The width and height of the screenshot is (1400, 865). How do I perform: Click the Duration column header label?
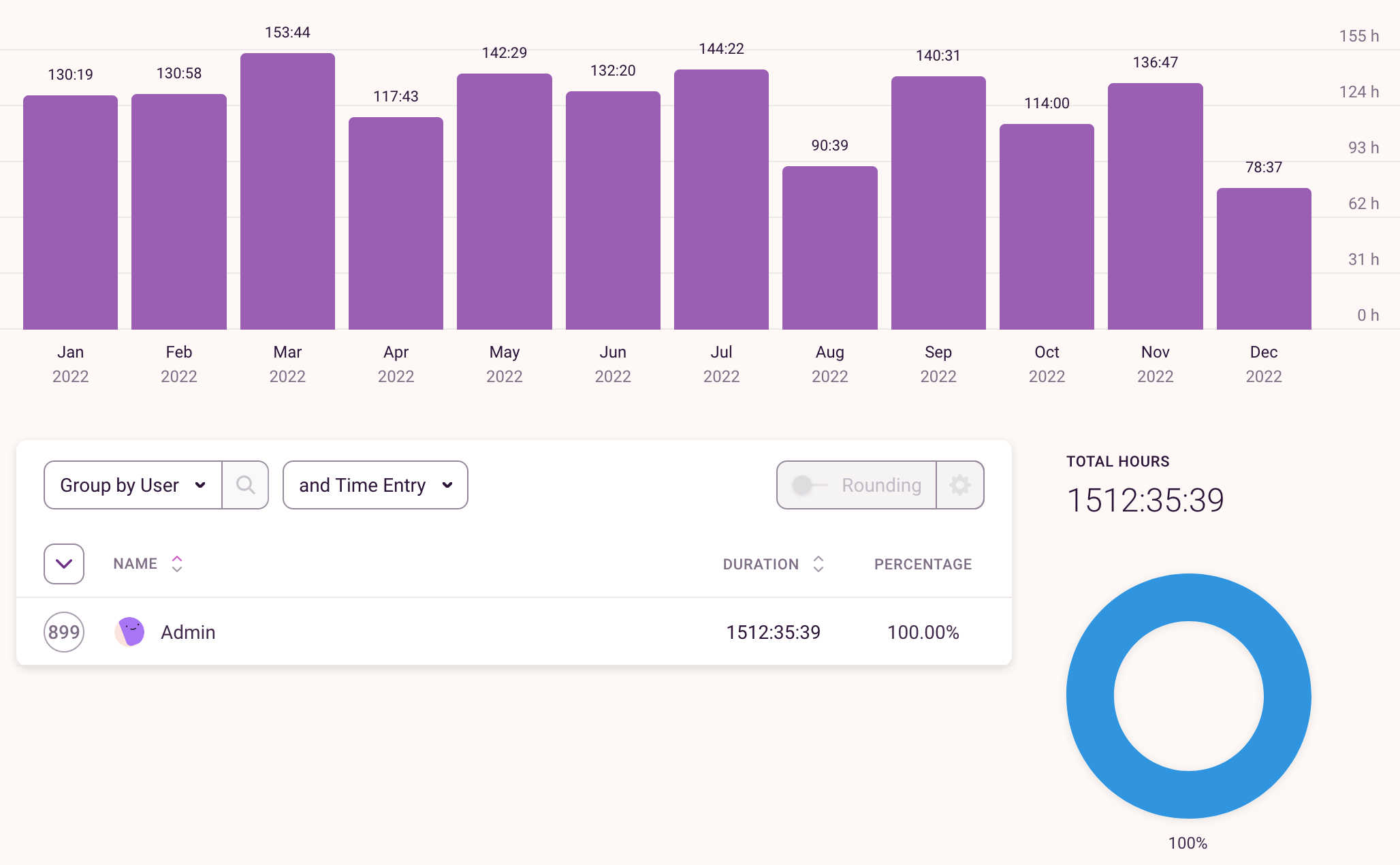click(761, 564)
